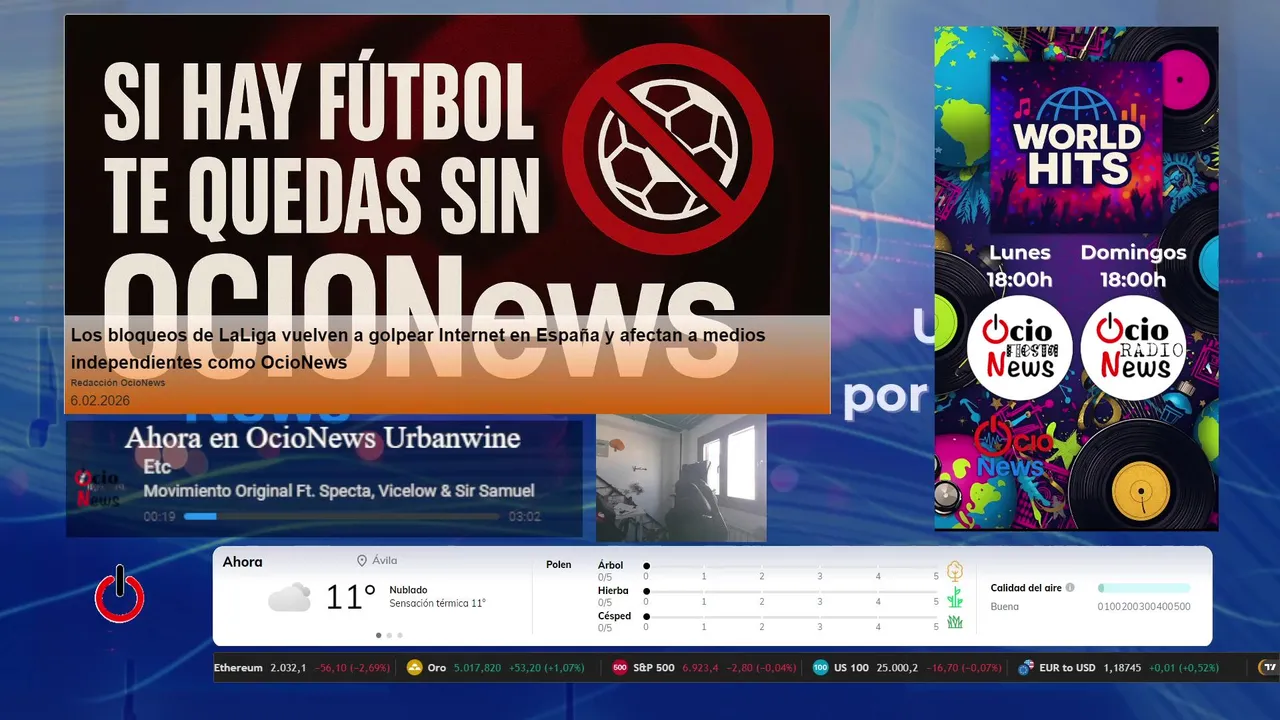Image resolution: width=1280 pixels, height=720 pixels.
Task: Click the album name 'Etc'
Action: coord(157,466)
